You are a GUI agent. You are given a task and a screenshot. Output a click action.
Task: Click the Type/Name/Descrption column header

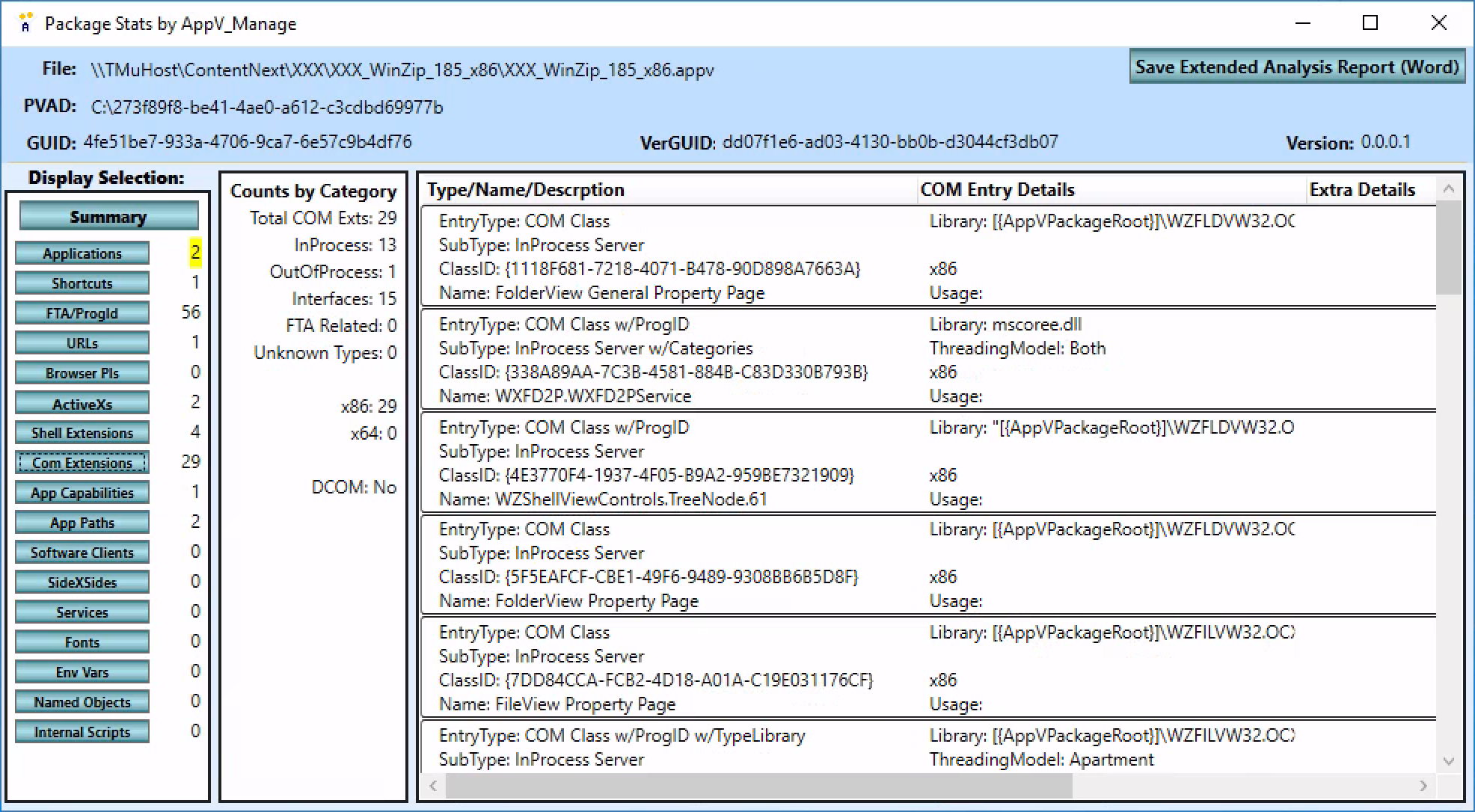(x=669, y=190)
